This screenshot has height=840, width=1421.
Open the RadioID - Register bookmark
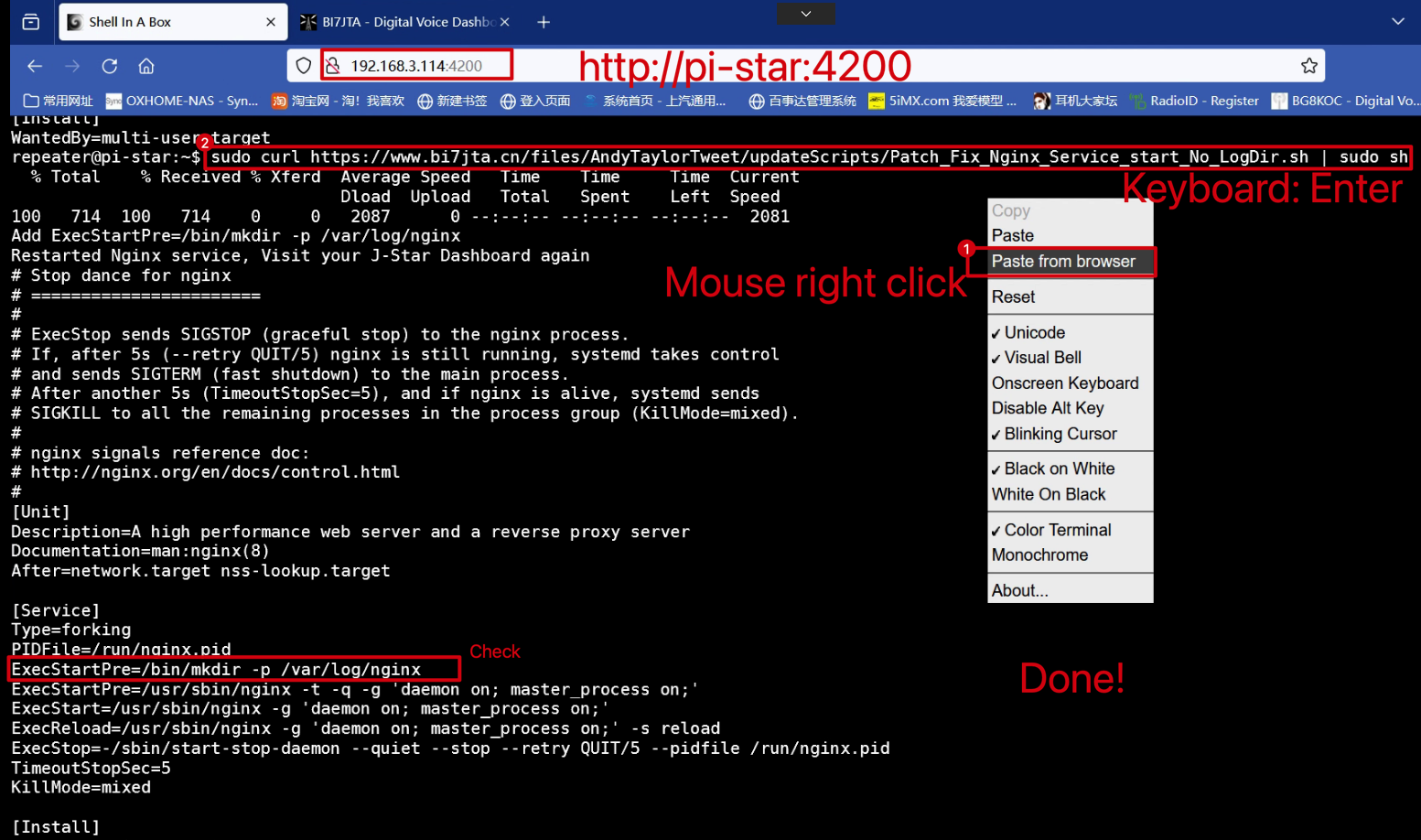(1194, 101)
